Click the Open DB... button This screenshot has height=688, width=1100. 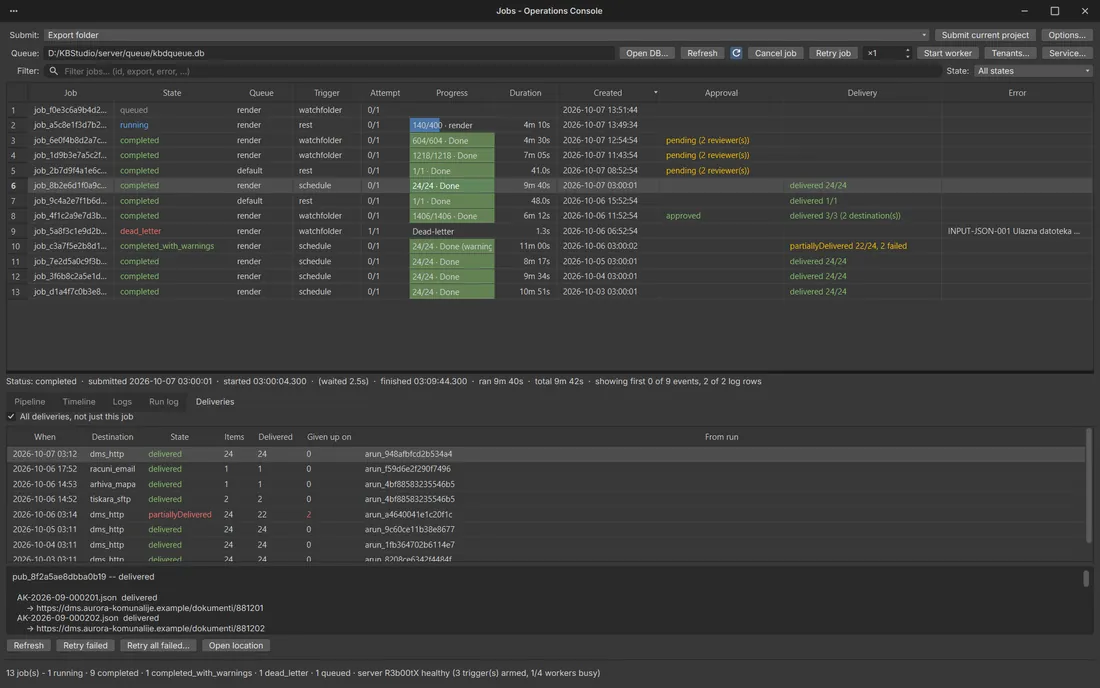point(647,53)
